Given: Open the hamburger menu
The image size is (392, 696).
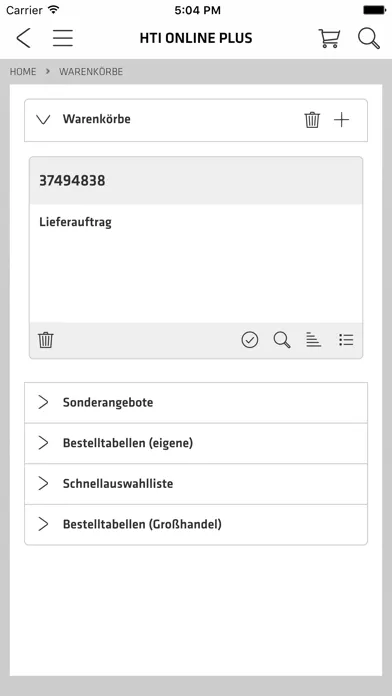Looking at the screenshot, I should 63,38.
